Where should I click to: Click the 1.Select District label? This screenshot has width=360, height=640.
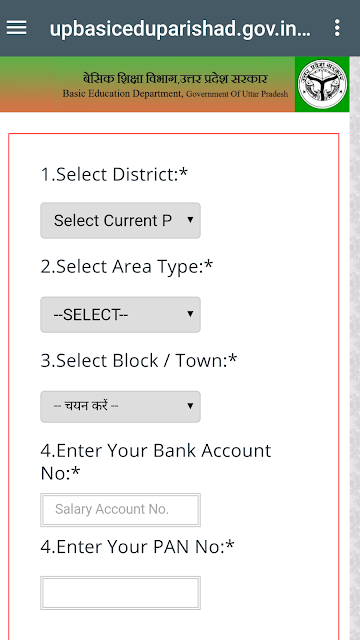click(x=114, y=174)
